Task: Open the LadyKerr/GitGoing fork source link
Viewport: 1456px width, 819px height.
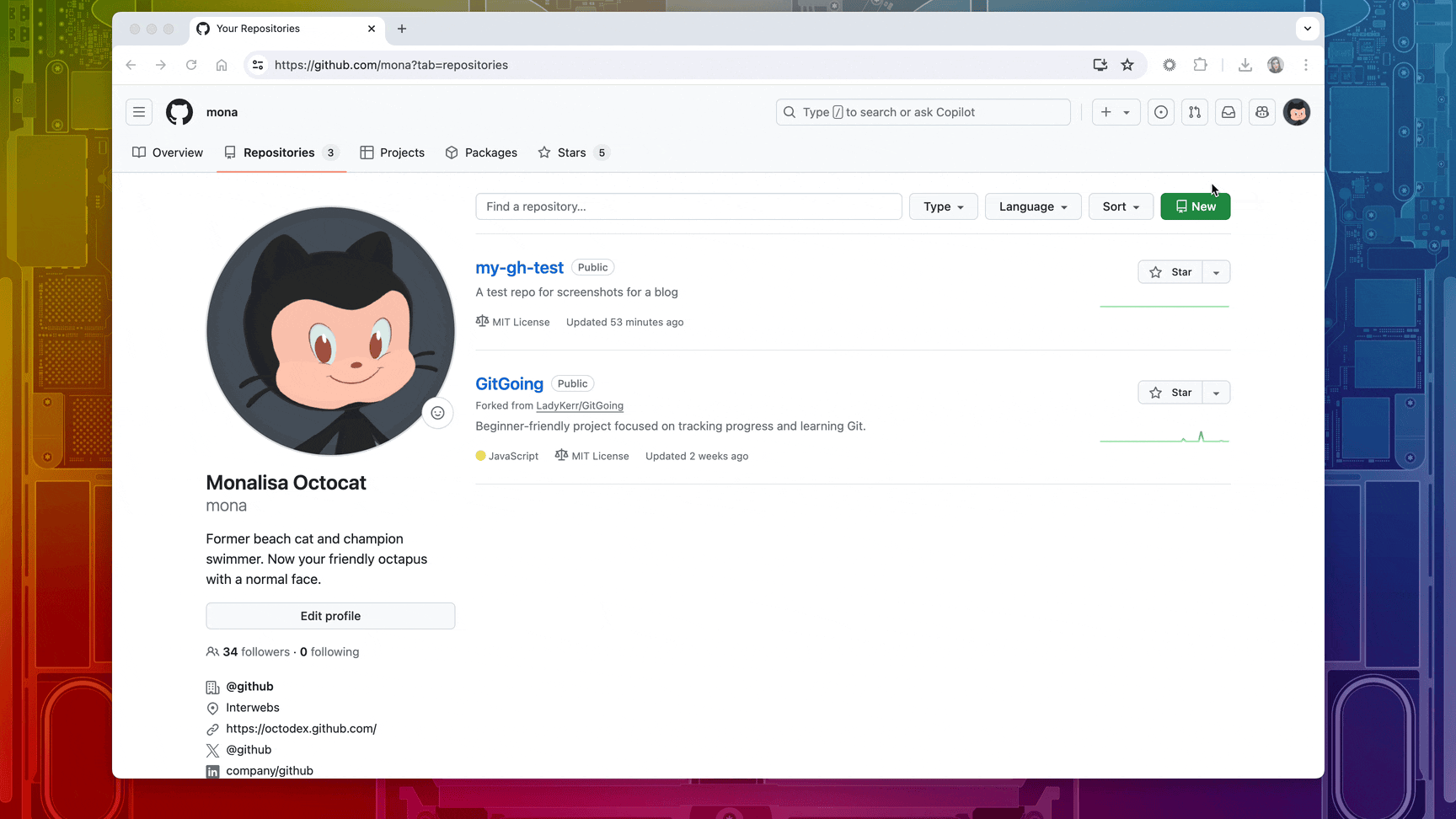Action: point(580,405)
